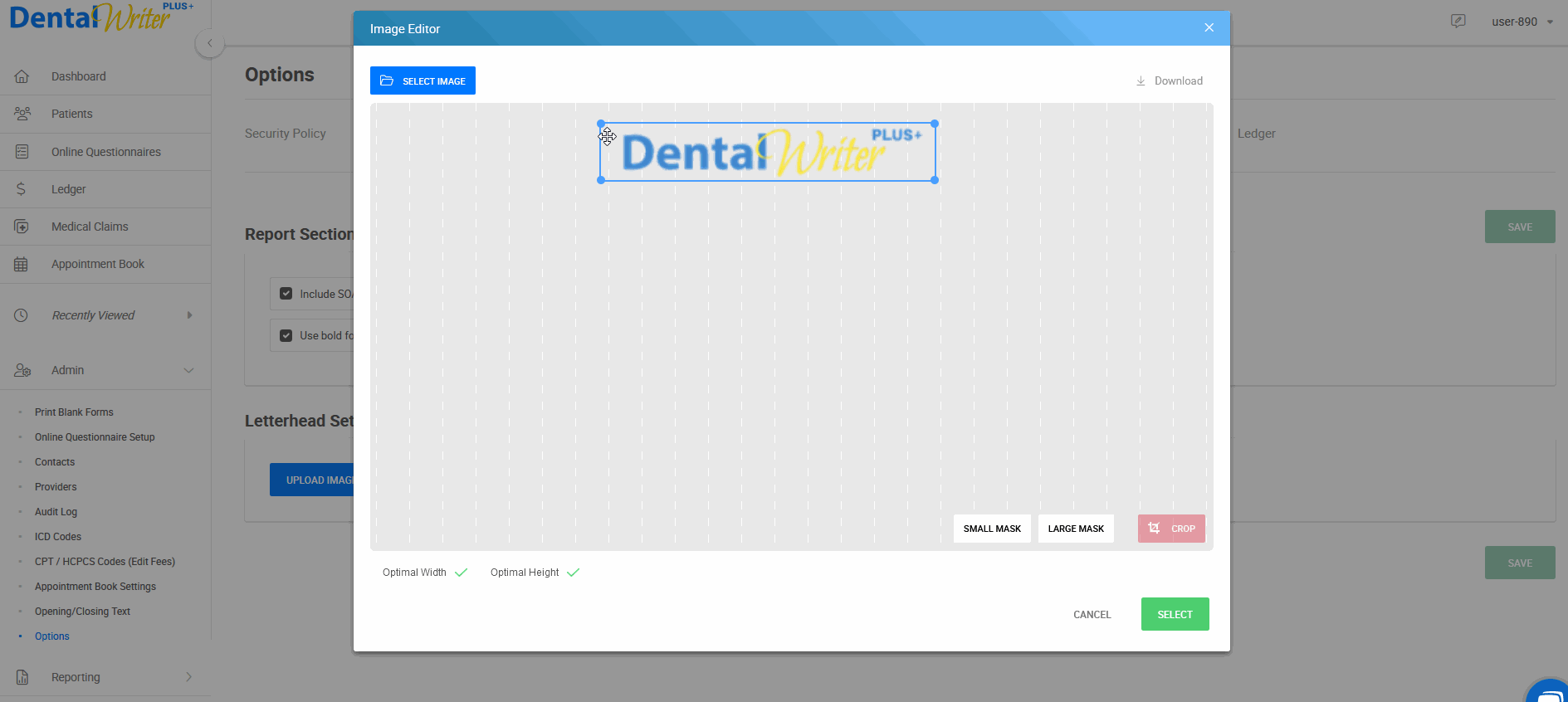Open CPT / HCPCS Codes (Edit Fees)
Screen dimensions: 1568x702
click(105, 562)
